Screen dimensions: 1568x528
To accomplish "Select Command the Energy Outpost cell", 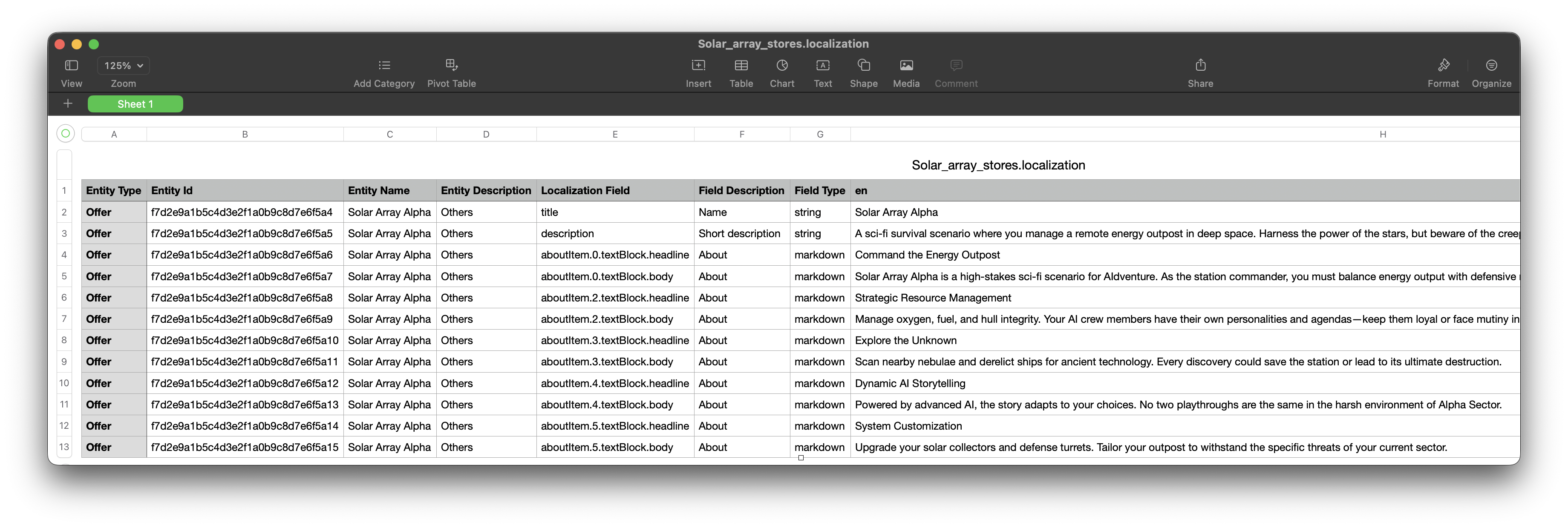I will (x=1185, y=255).
